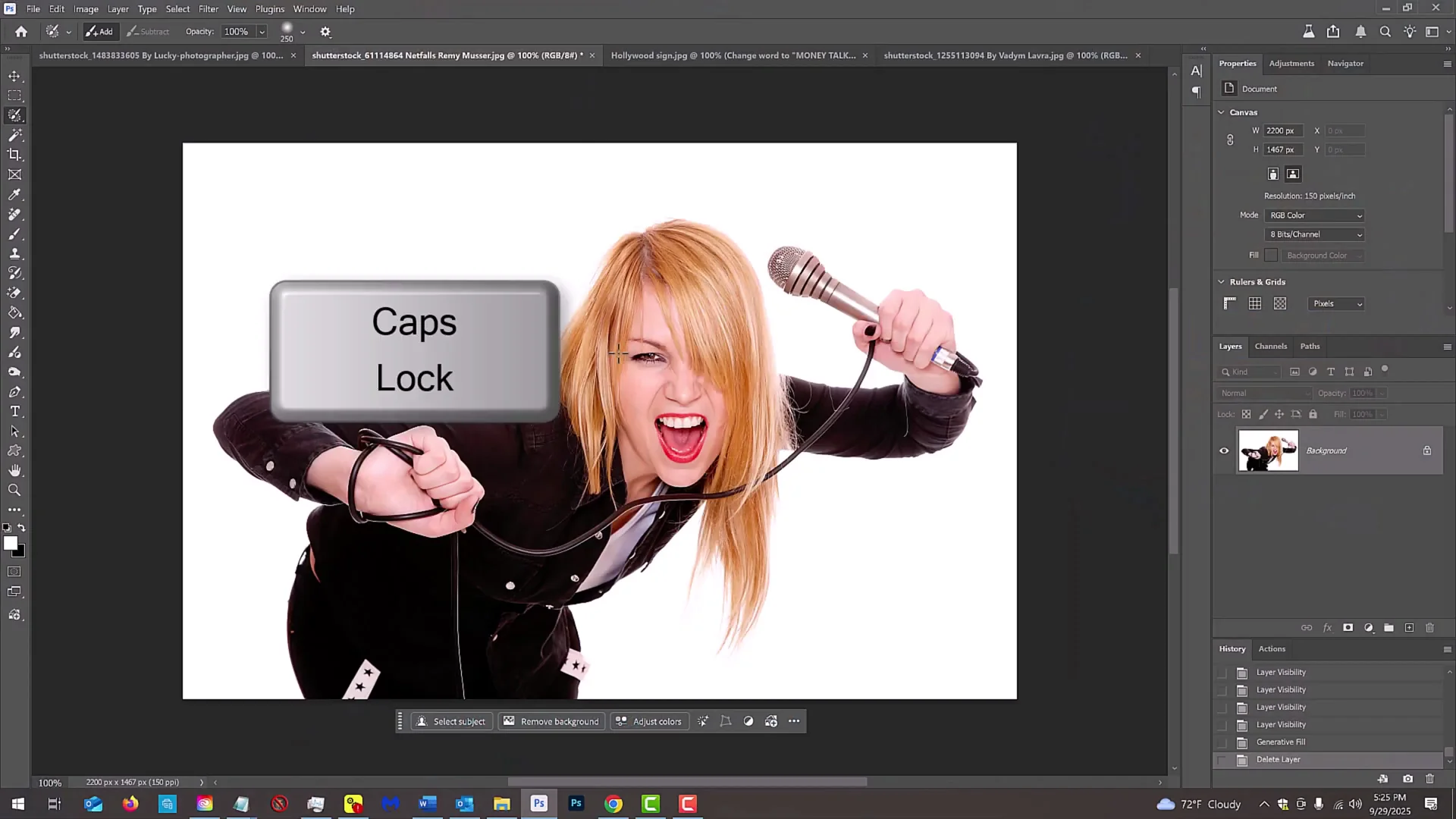Toggle lock transparent pixels in Layers panel

1246,414
